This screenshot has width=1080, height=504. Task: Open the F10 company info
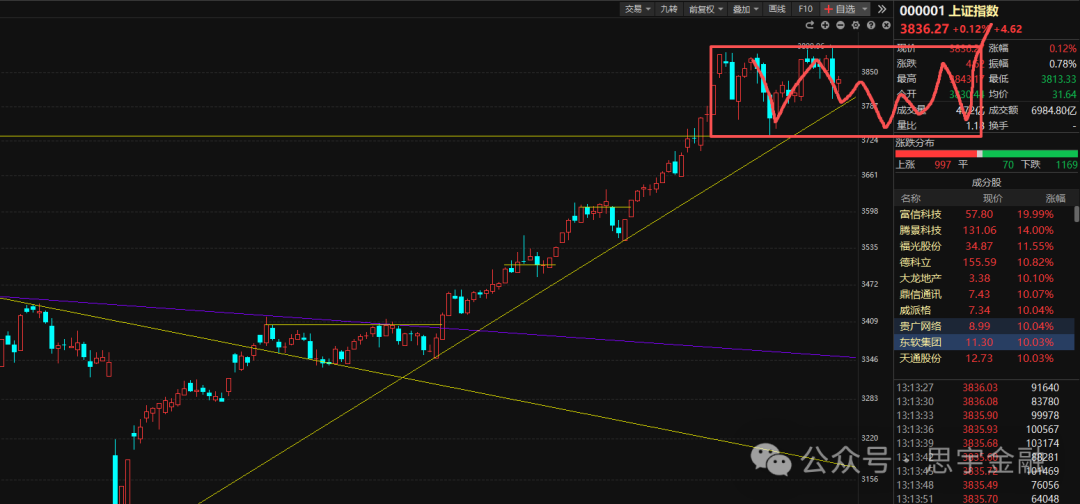(x=806, y=9)
